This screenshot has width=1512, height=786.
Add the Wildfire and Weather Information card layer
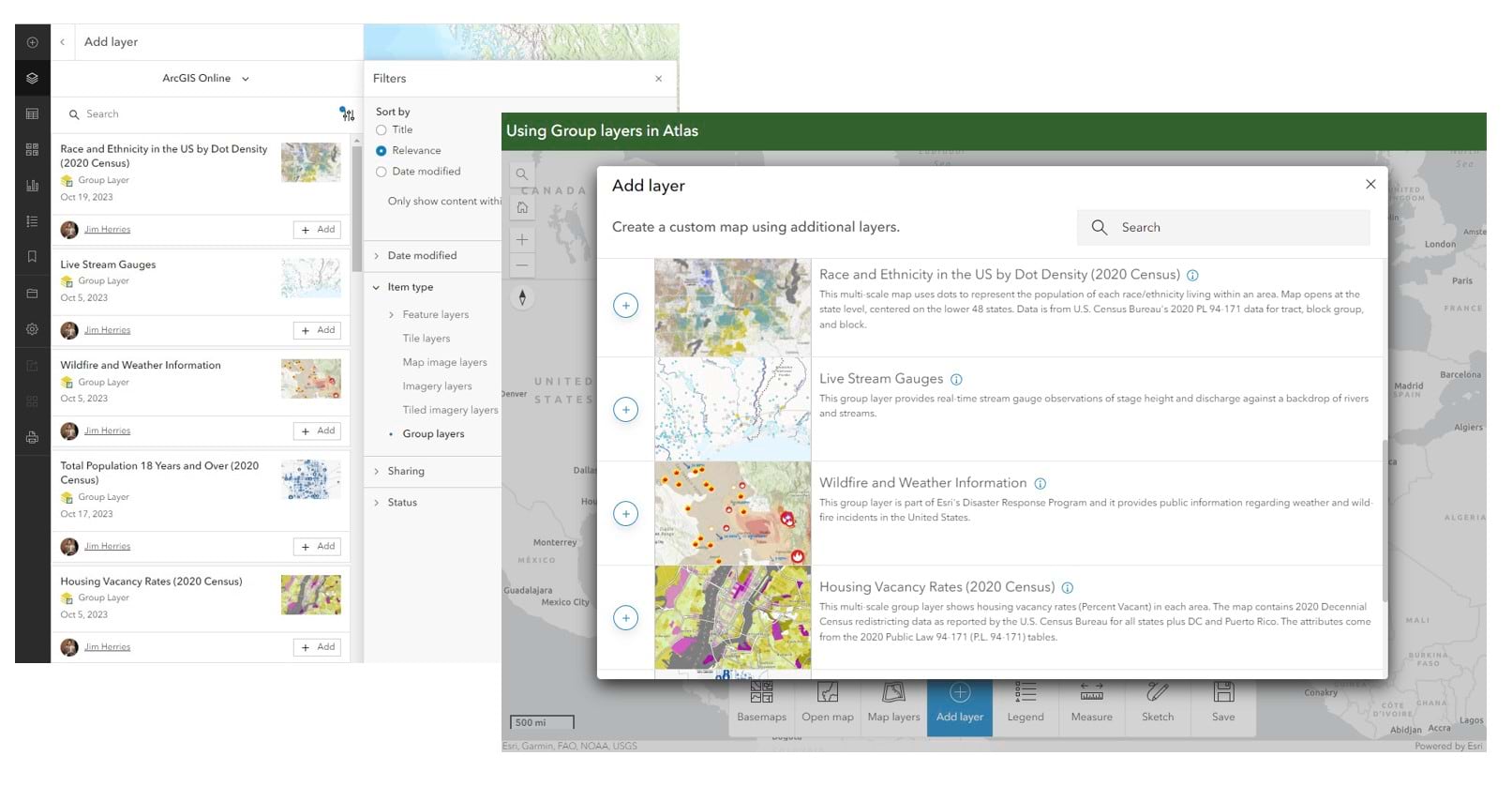[x=317, y=431]
